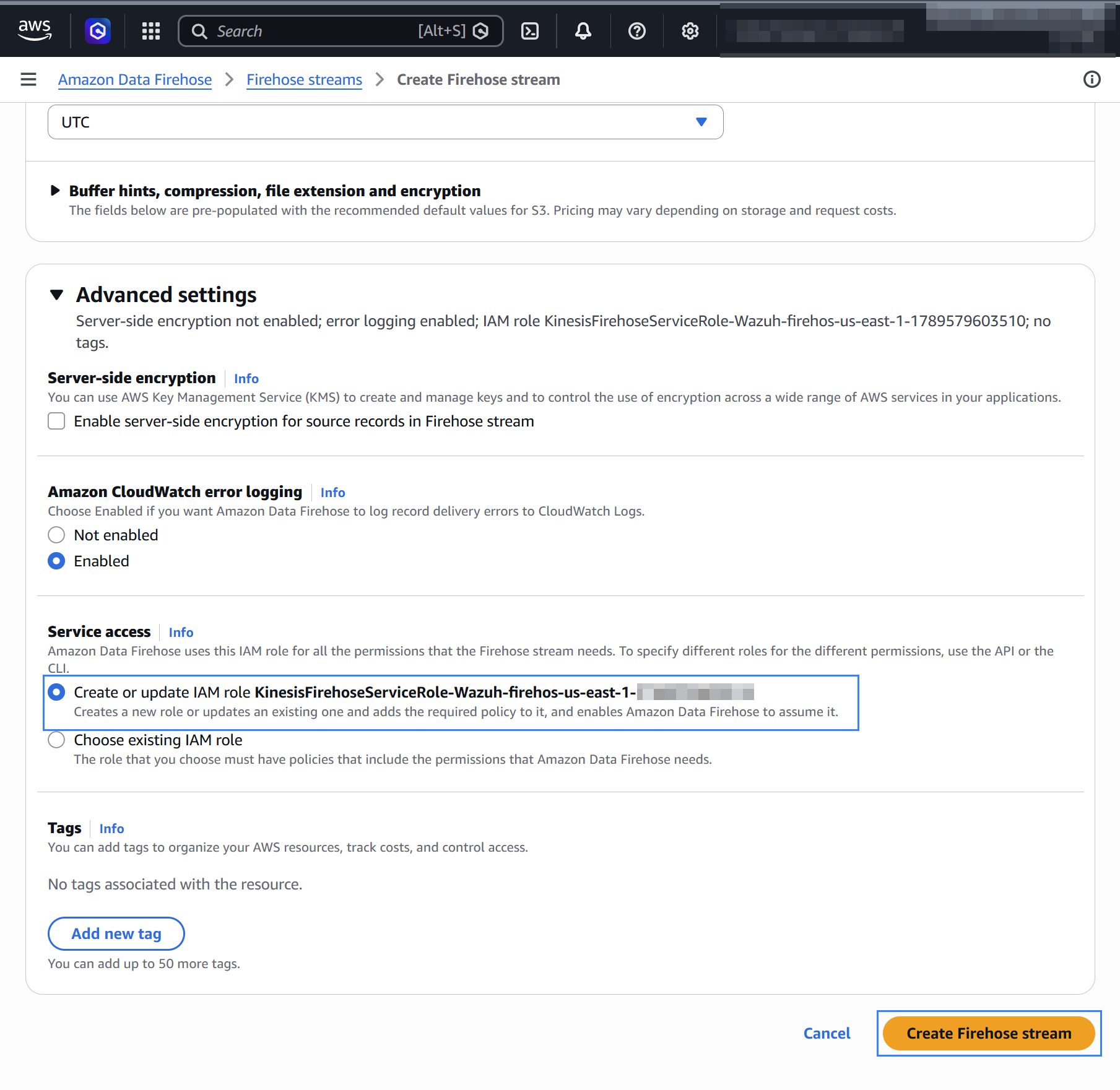
Task: Enable server-side encryption checkbox
Action: coord(56,421)
